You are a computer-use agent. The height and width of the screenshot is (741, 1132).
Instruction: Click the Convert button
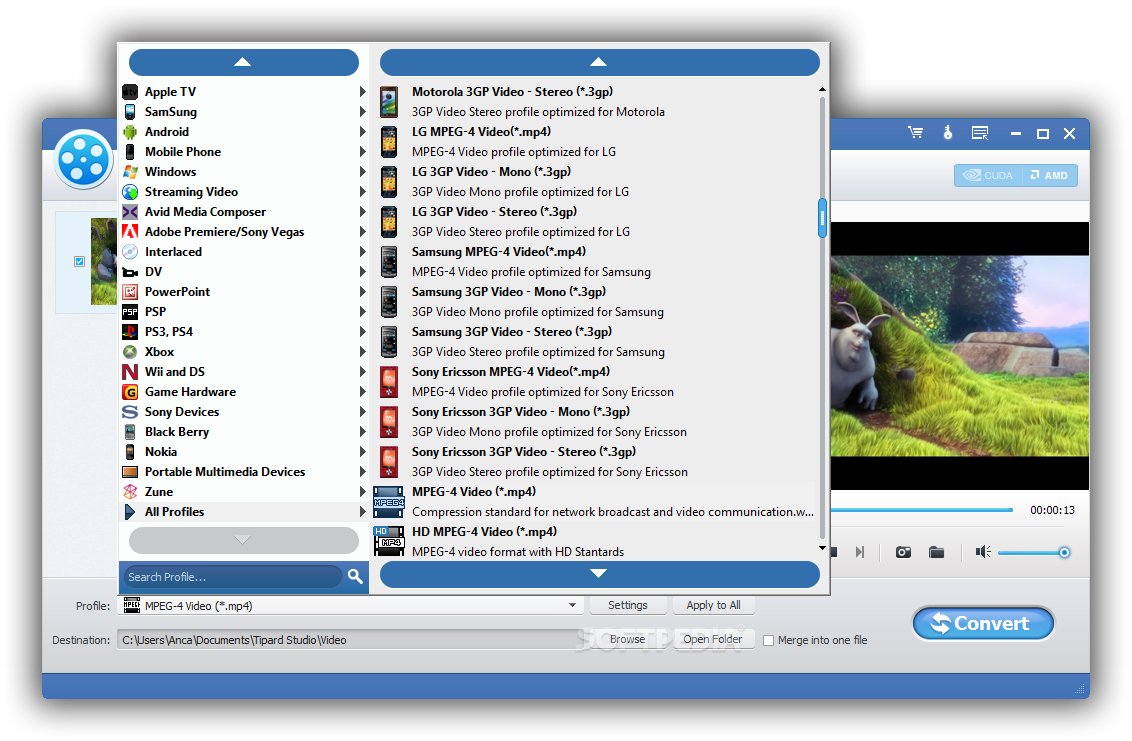pos(983,623)
